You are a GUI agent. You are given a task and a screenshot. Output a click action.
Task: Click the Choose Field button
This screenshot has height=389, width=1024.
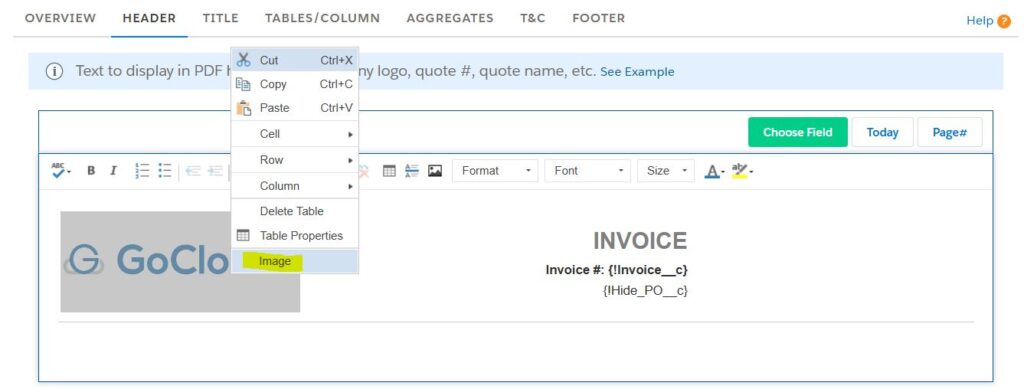pos(797,132)
